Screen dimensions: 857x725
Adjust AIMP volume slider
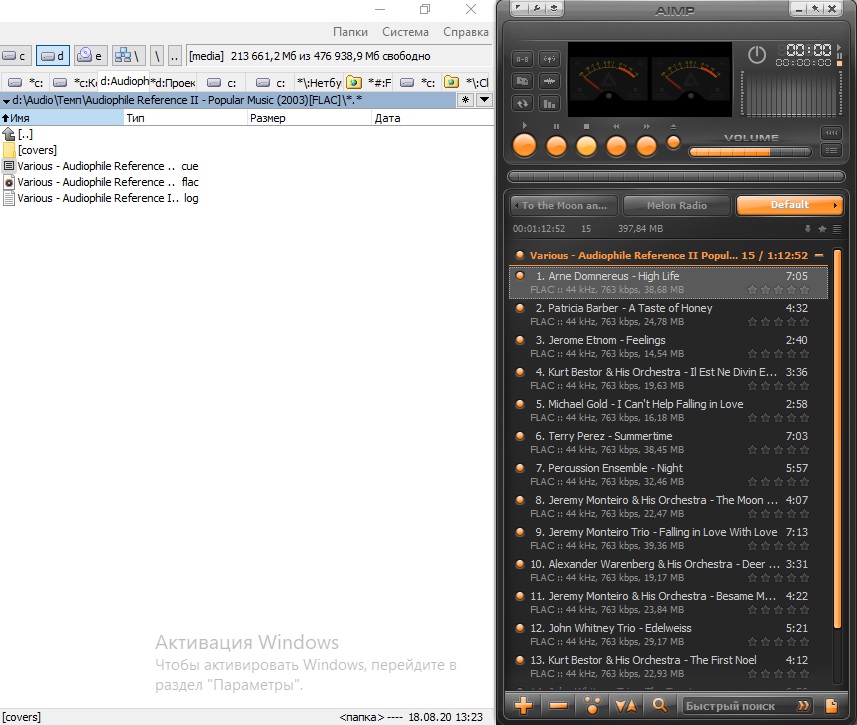click(750, 152)
